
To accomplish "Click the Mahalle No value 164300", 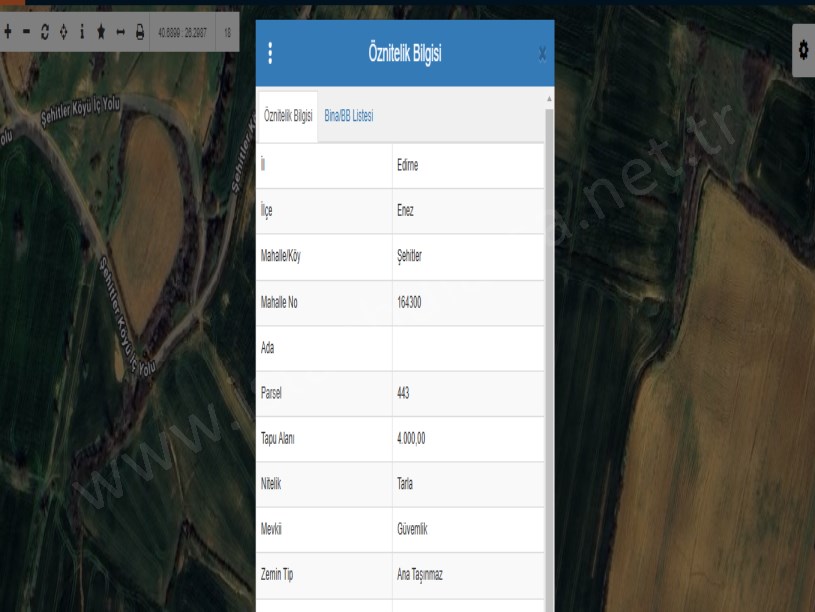I will point(468,303).
